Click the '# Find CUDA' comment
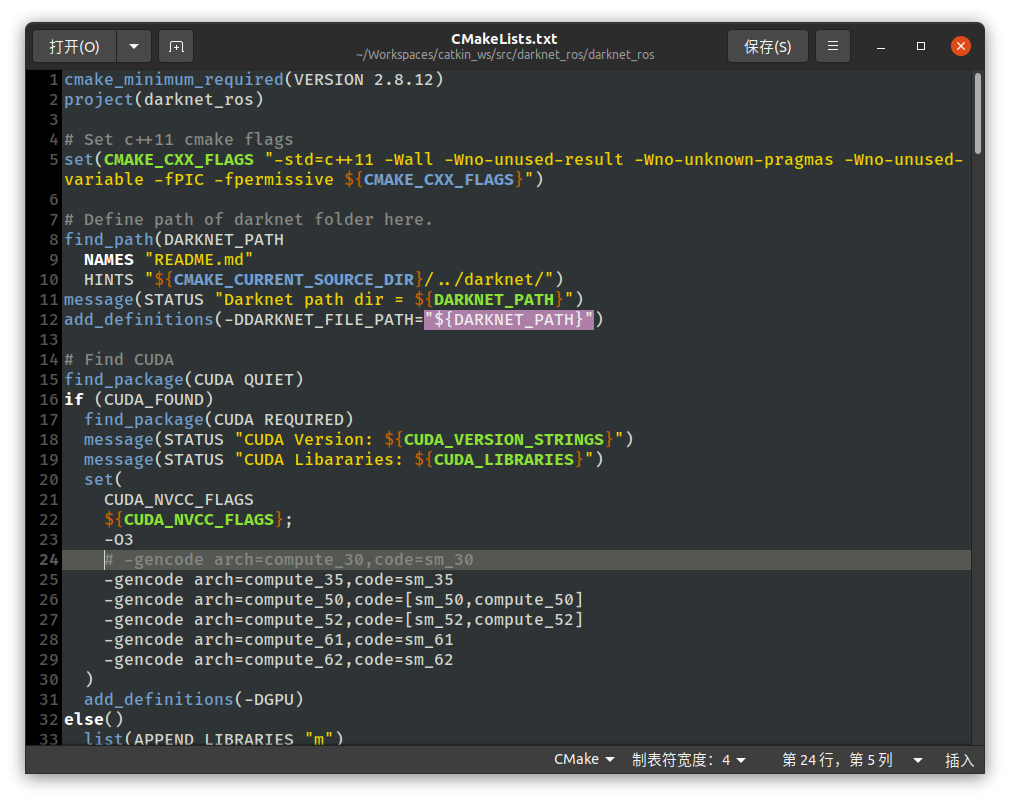Viewport: 1010px width, 802px height. coord(119,359)
